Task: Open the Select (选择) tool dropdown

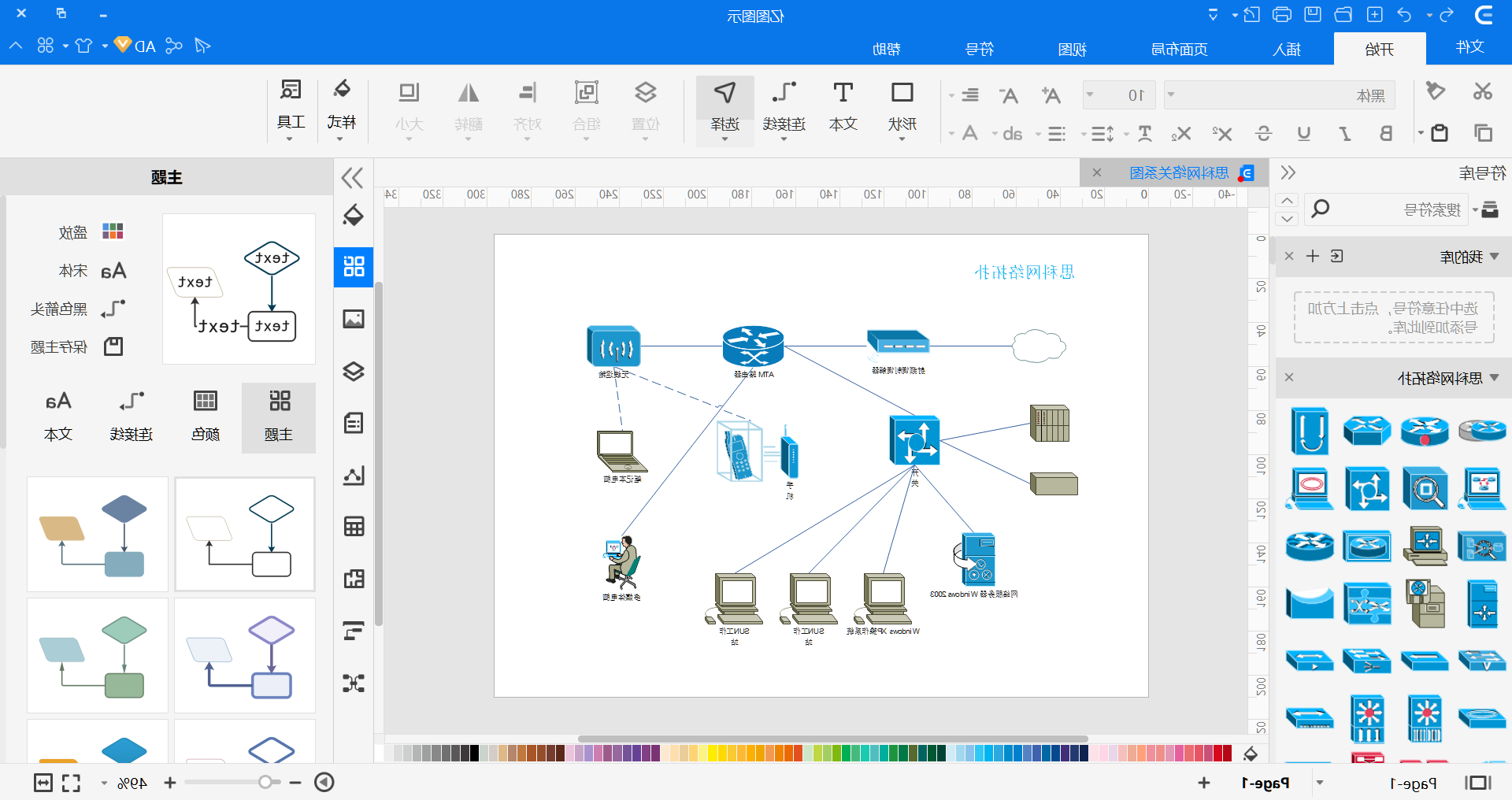Action: (x=724, y=139)
